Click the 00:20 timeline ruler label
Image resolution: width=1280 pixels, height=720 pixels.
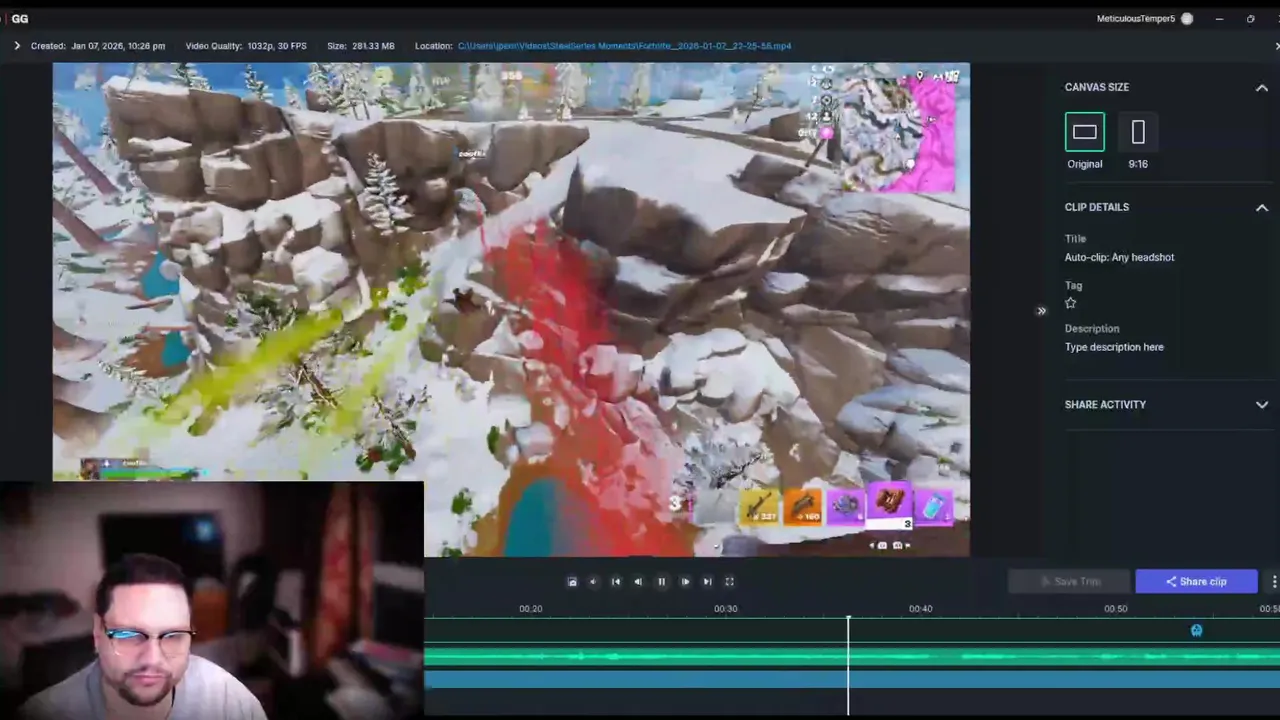(530, 609)
